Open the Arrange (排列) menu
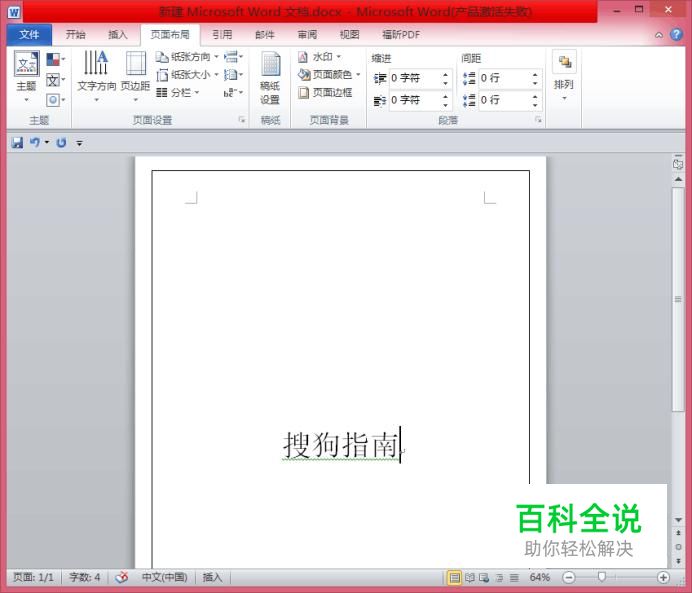Screen dimensions: 692x593 click(564, 76)
